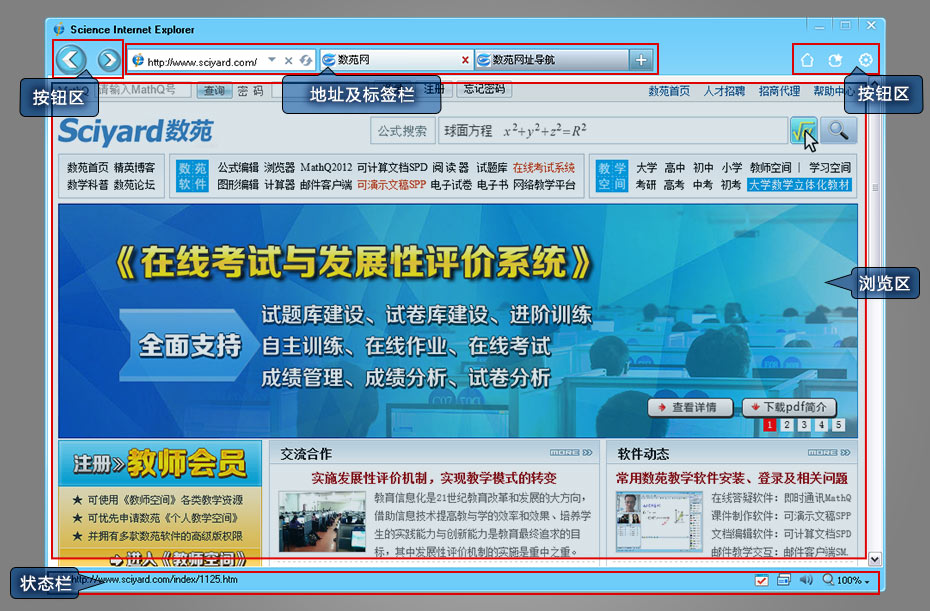
Task: Open the browser settings gear icon
Action: coord(865,60)
